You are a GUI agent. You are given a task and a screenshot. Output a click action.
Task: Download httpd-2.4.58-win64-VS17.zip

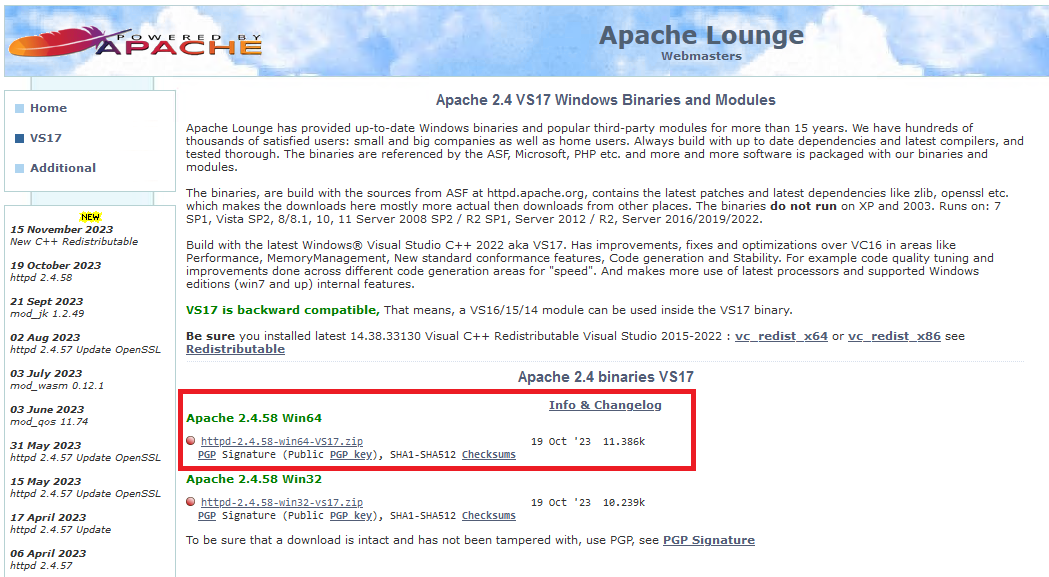click(x=282, y=441)
